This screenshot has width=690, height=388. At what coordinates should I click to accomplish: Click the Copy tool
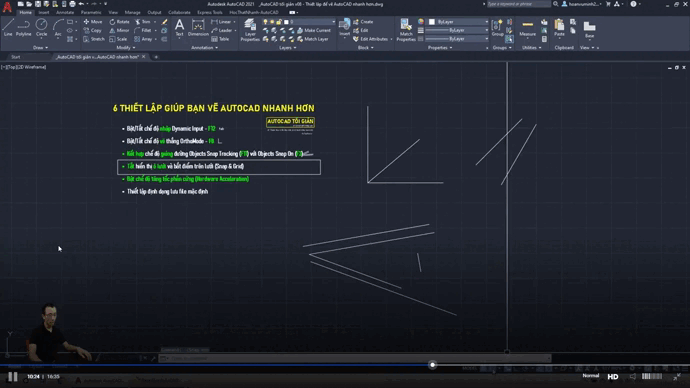click(93, 30)
